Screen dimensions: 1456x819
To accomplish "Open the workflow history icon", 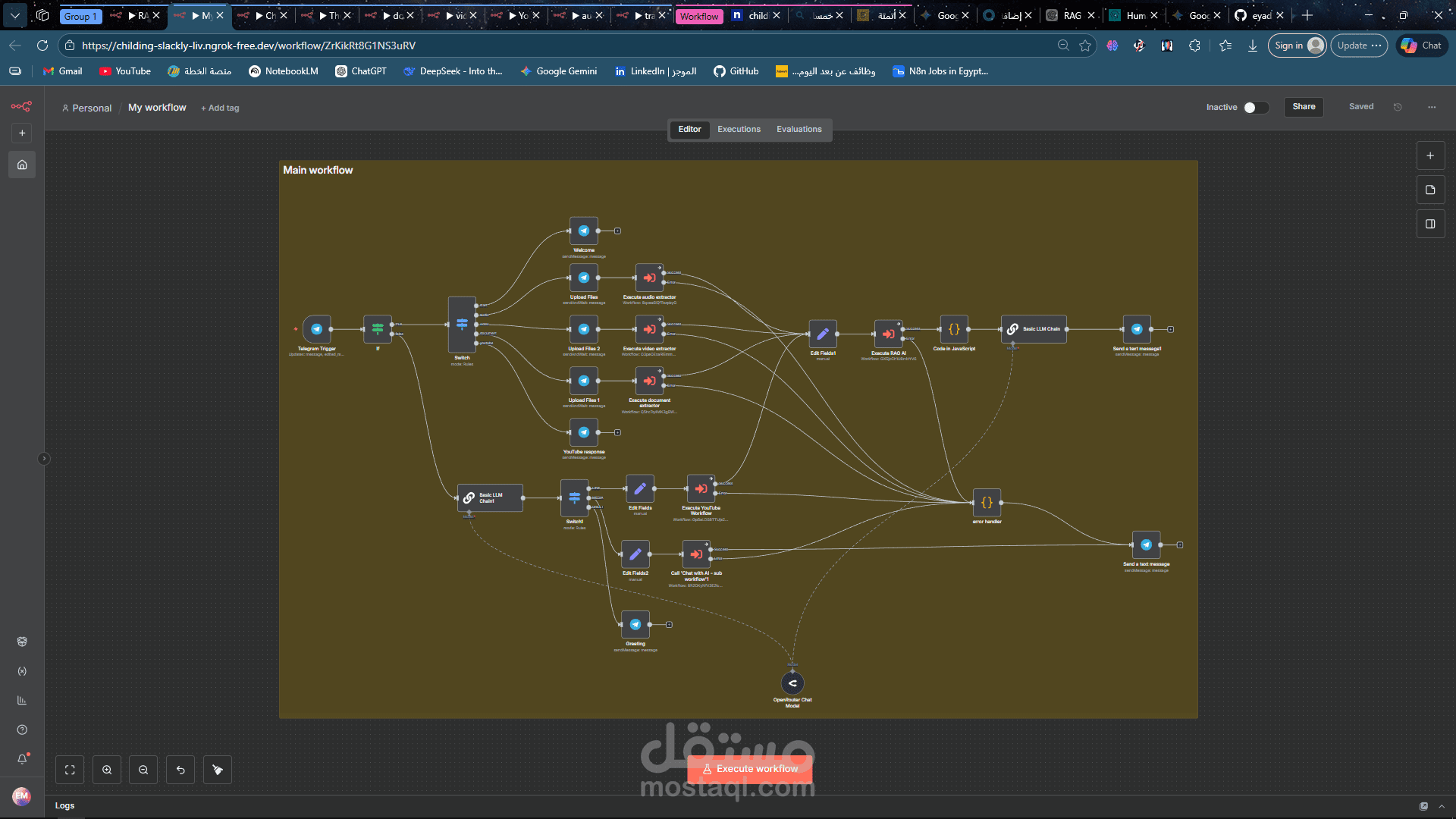I will 1398,107.
